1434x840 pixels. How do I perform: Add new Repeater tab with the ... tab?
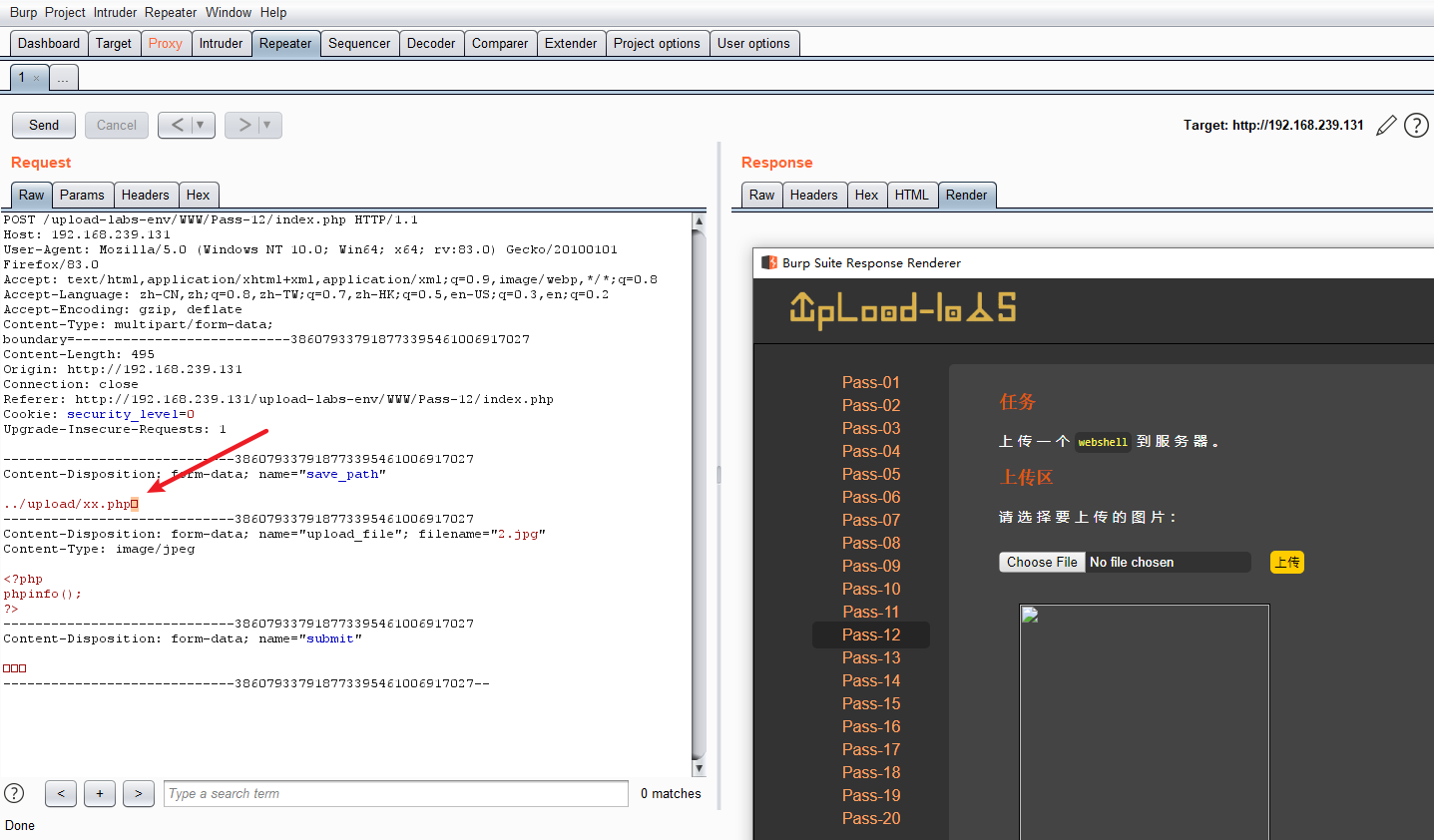pyautogui.click(x=63, y=78)
